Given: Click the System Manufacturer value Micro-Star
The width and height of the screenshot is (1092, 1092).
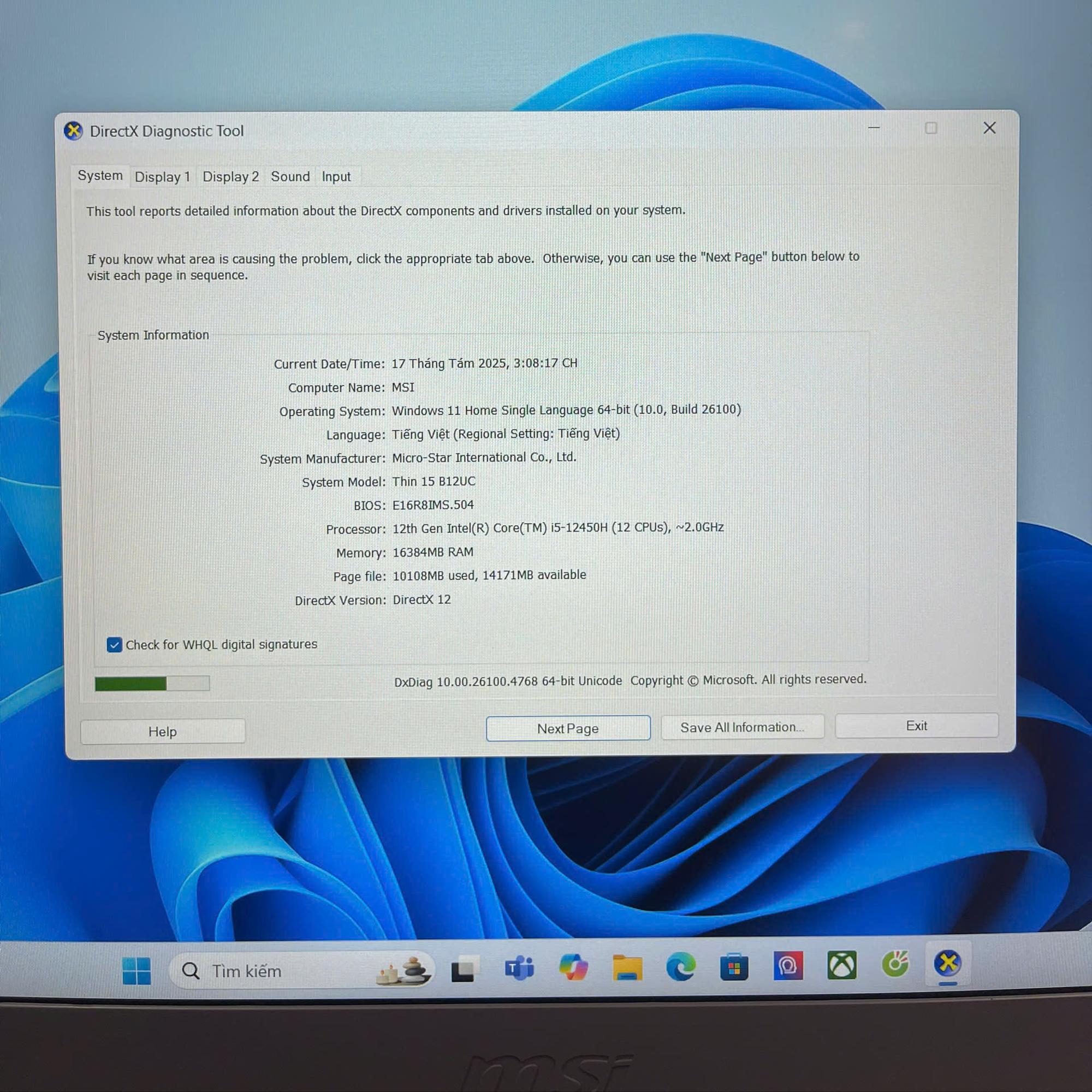Looking at the screenshot, I should [484, 457].
